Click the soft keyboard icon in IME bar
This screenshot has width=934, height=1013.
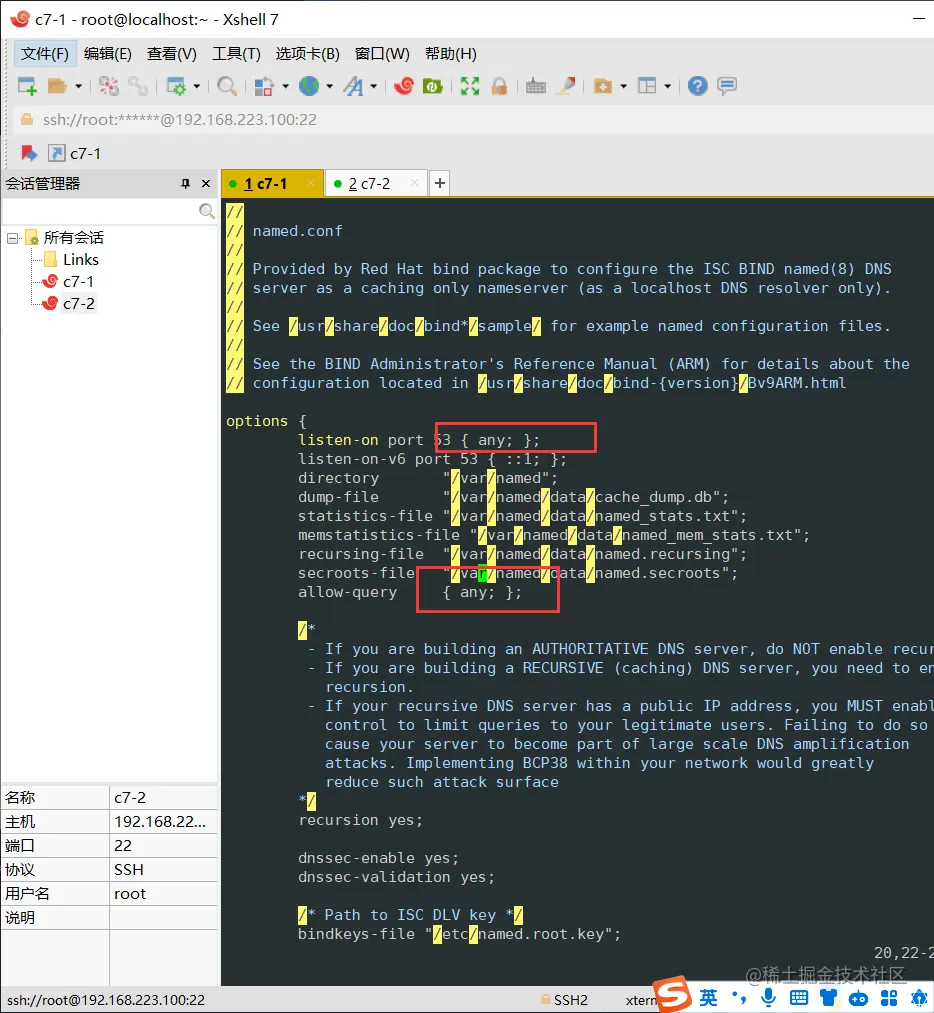798,998
